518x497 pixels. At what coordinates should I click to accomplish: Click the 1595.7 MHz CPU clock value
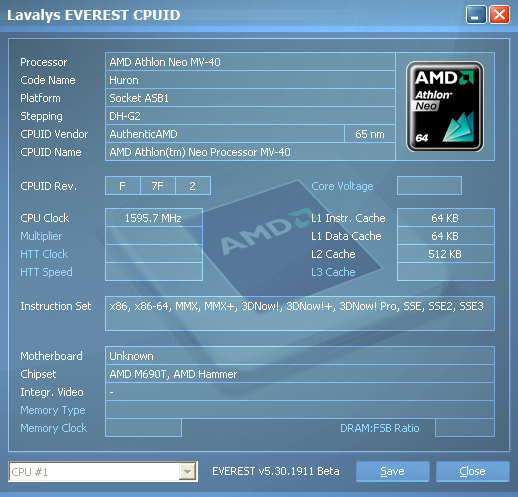tap(154, 218)
